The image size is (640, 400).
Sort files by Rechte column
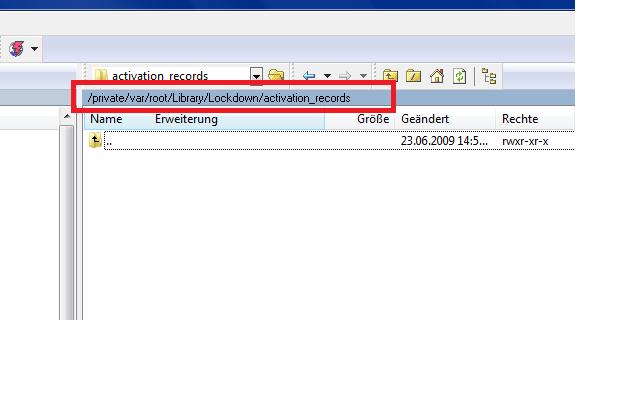click(x=520, y=119)
